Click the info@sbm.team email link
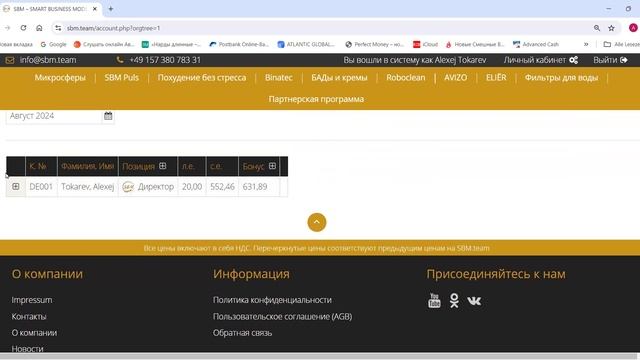 click(48, 60)
